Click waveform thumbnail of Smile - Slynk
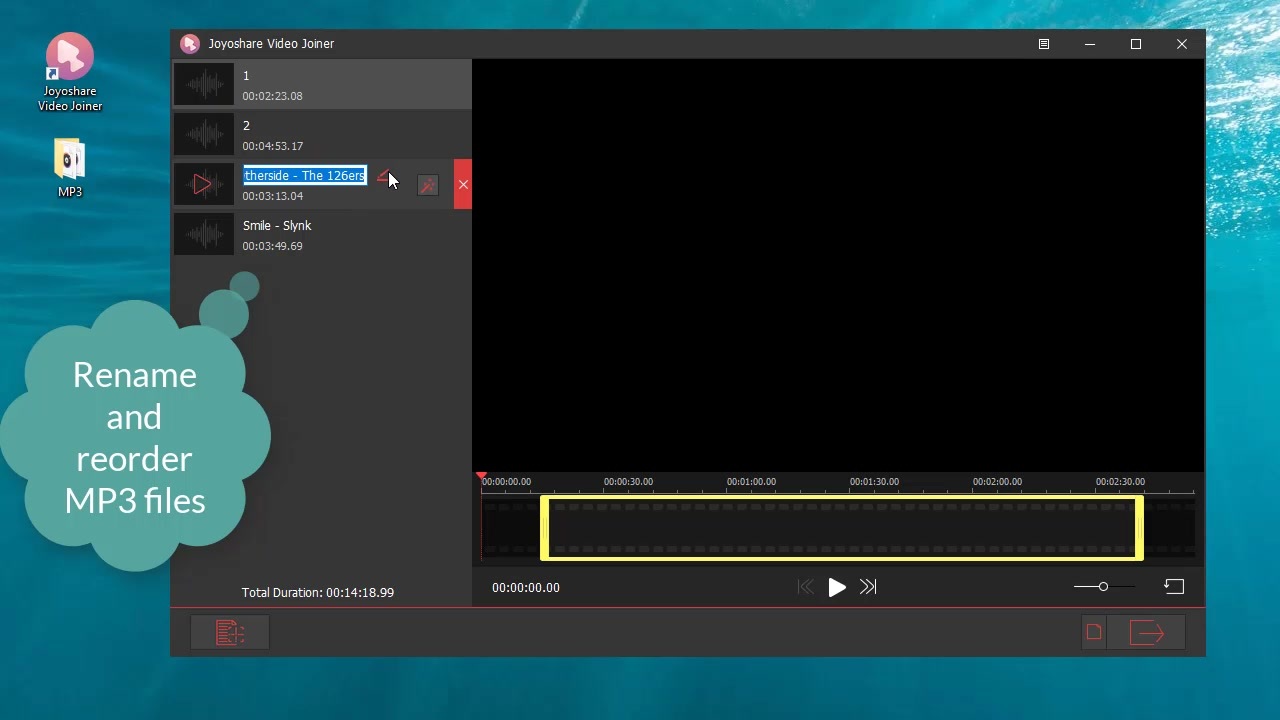The image size is (1280, 720). coord(204,234)
